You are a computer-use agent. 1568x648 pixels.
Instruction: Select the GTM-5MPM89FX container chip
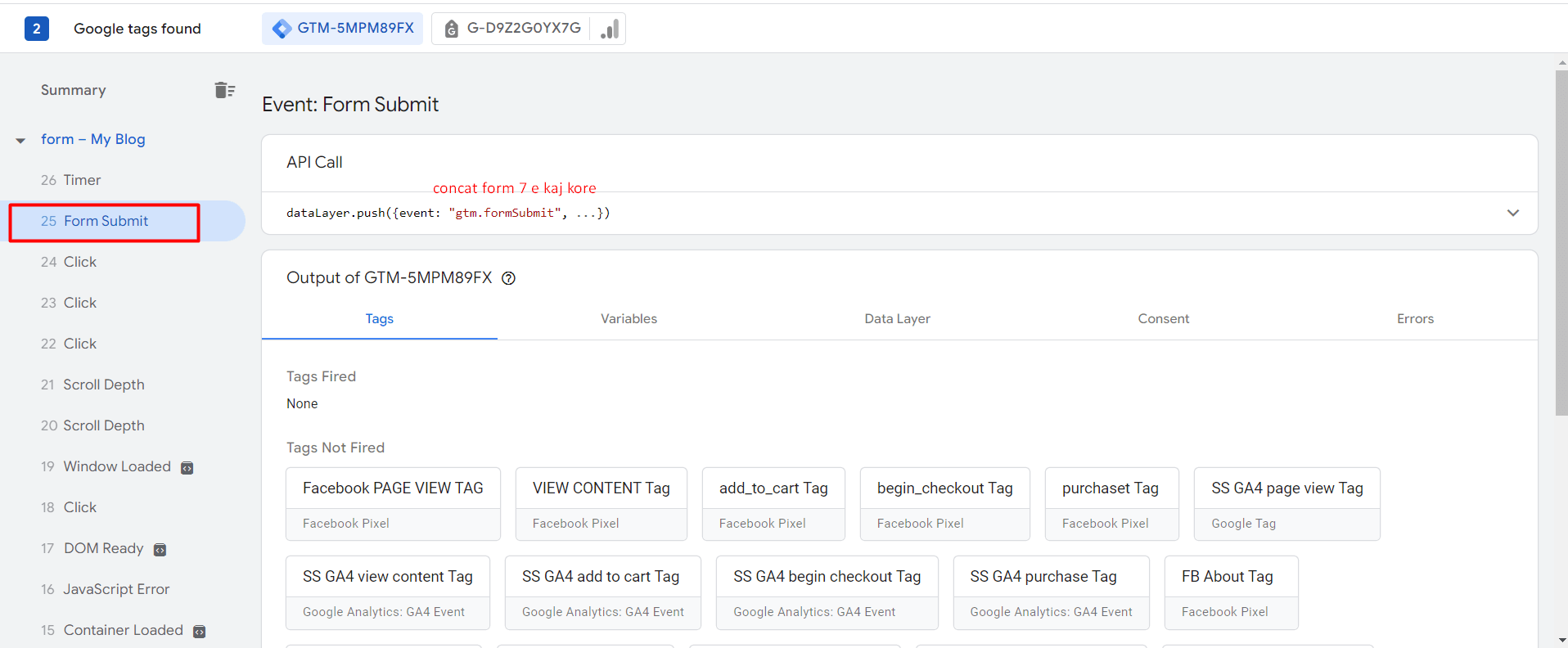(x=342, y=29)
